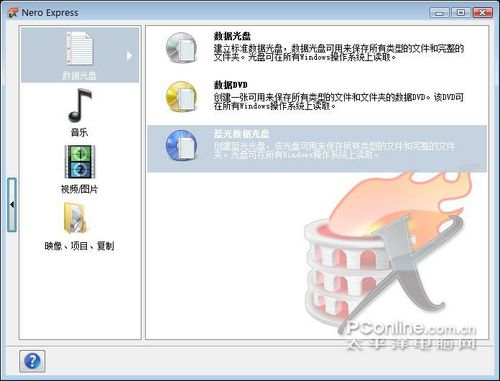Expand the arrow beside sidebar 数据光盘

click(x=129, y=56)
